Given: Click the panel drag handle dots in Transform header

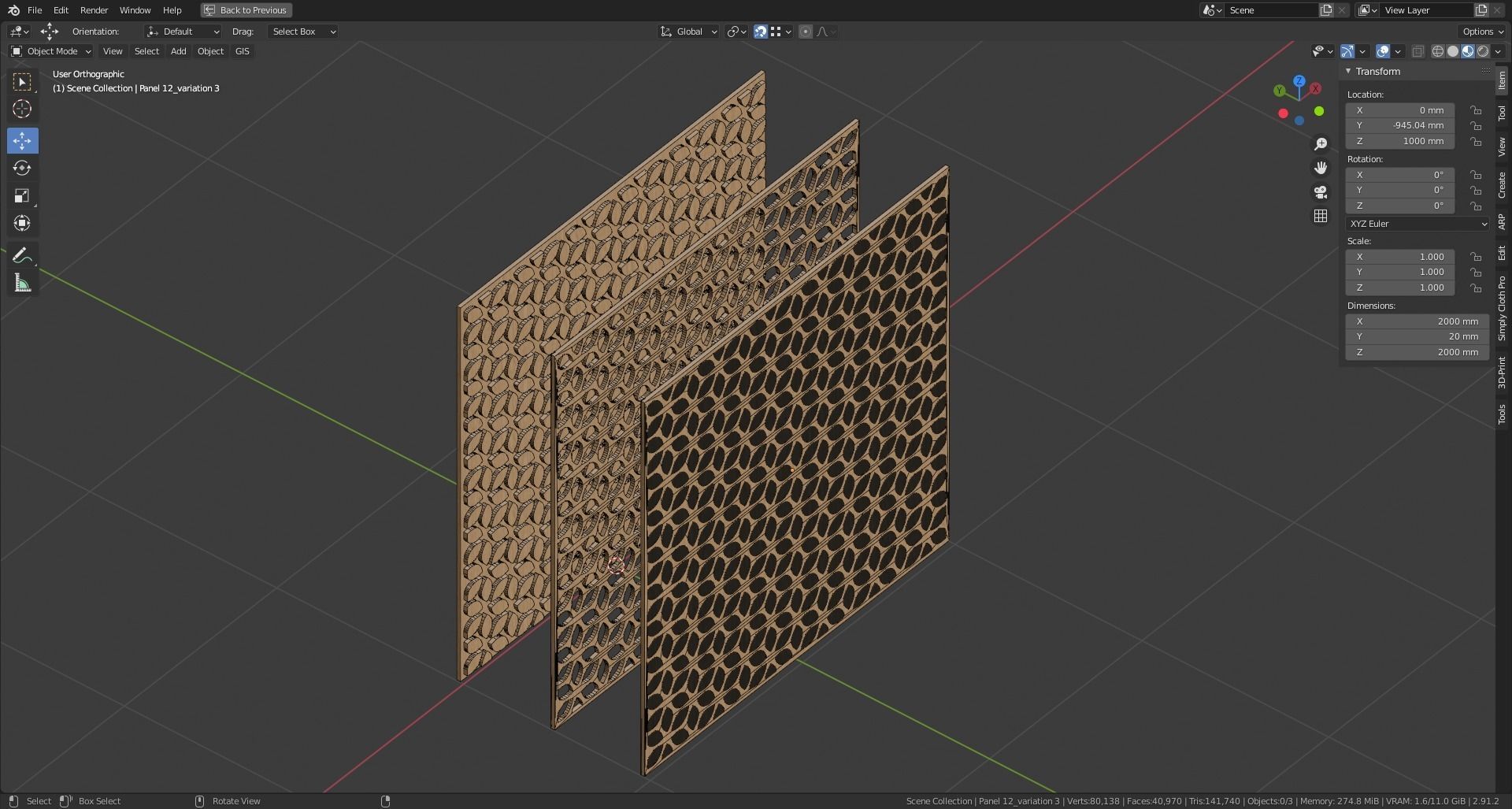Looking at the screenshot, I should (1485, 71).
